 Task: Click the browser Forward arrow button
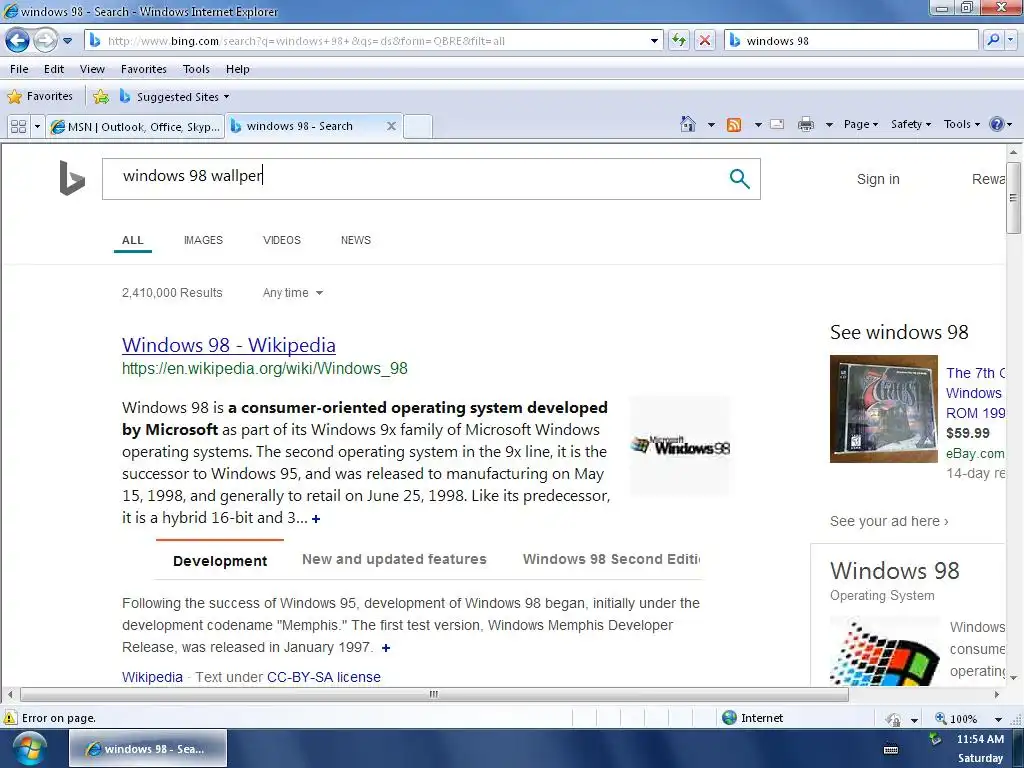pos(45,40)
